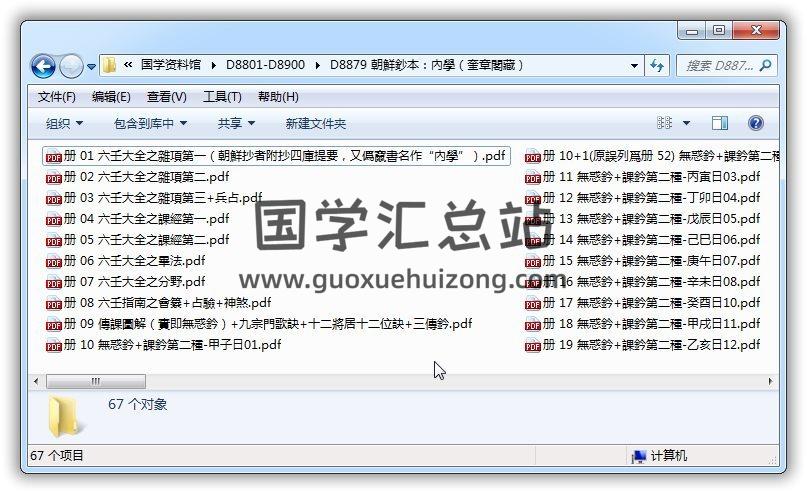Open the 共享 dropdown

coord(236,124)
